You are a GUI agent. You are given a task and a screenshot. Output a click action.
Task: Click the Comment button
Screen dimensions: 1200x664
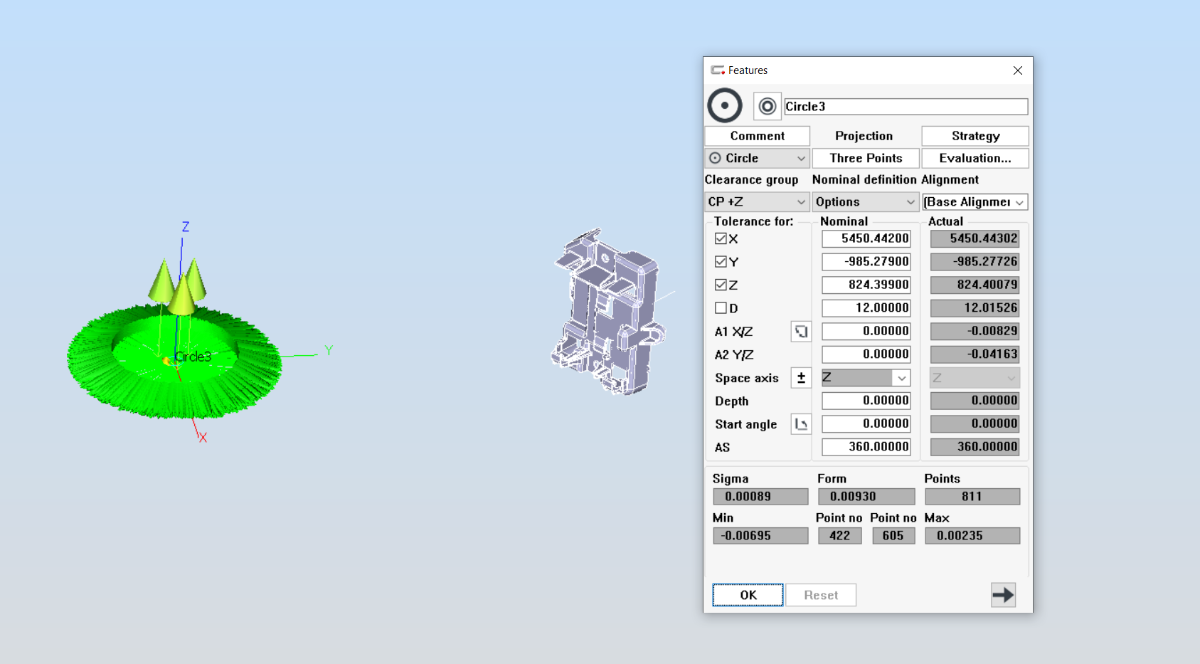757,136
